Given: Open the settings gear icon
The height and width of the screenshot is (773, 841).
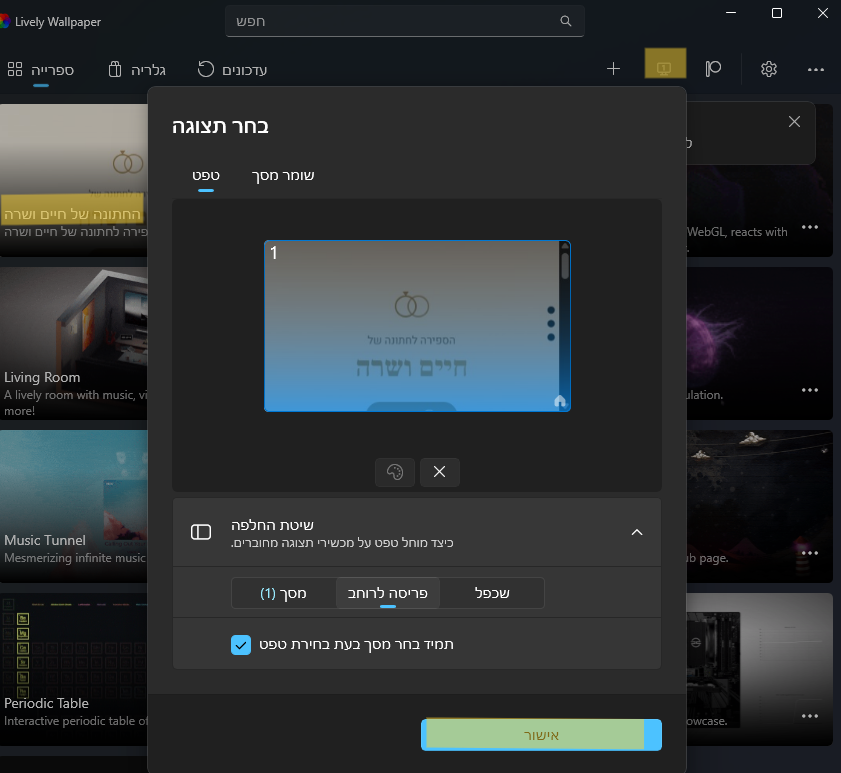Looking at the screenshot, I should pos(769,69).
